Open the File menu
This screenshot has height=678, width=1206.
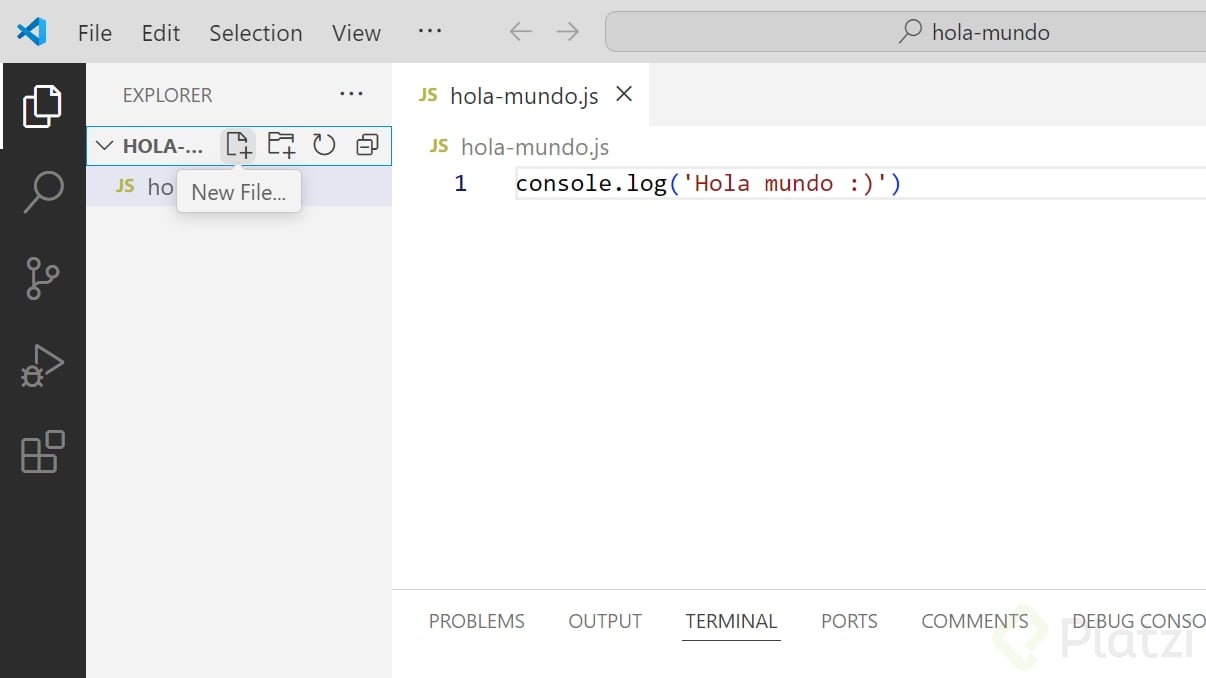pos(95,33)
